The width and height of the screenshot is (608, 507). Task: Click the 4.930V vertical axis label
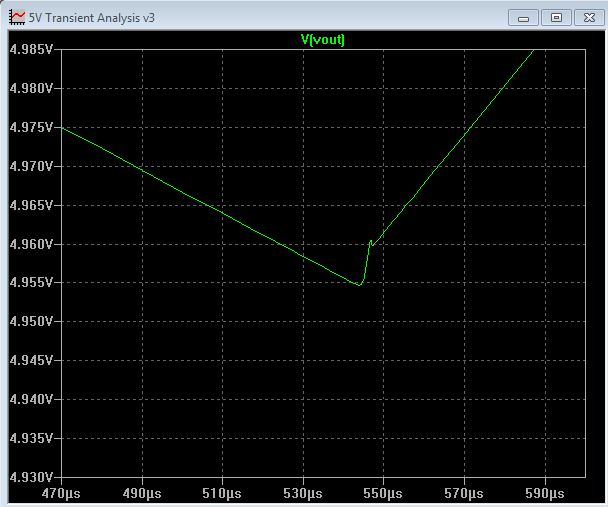pos(31,477)
